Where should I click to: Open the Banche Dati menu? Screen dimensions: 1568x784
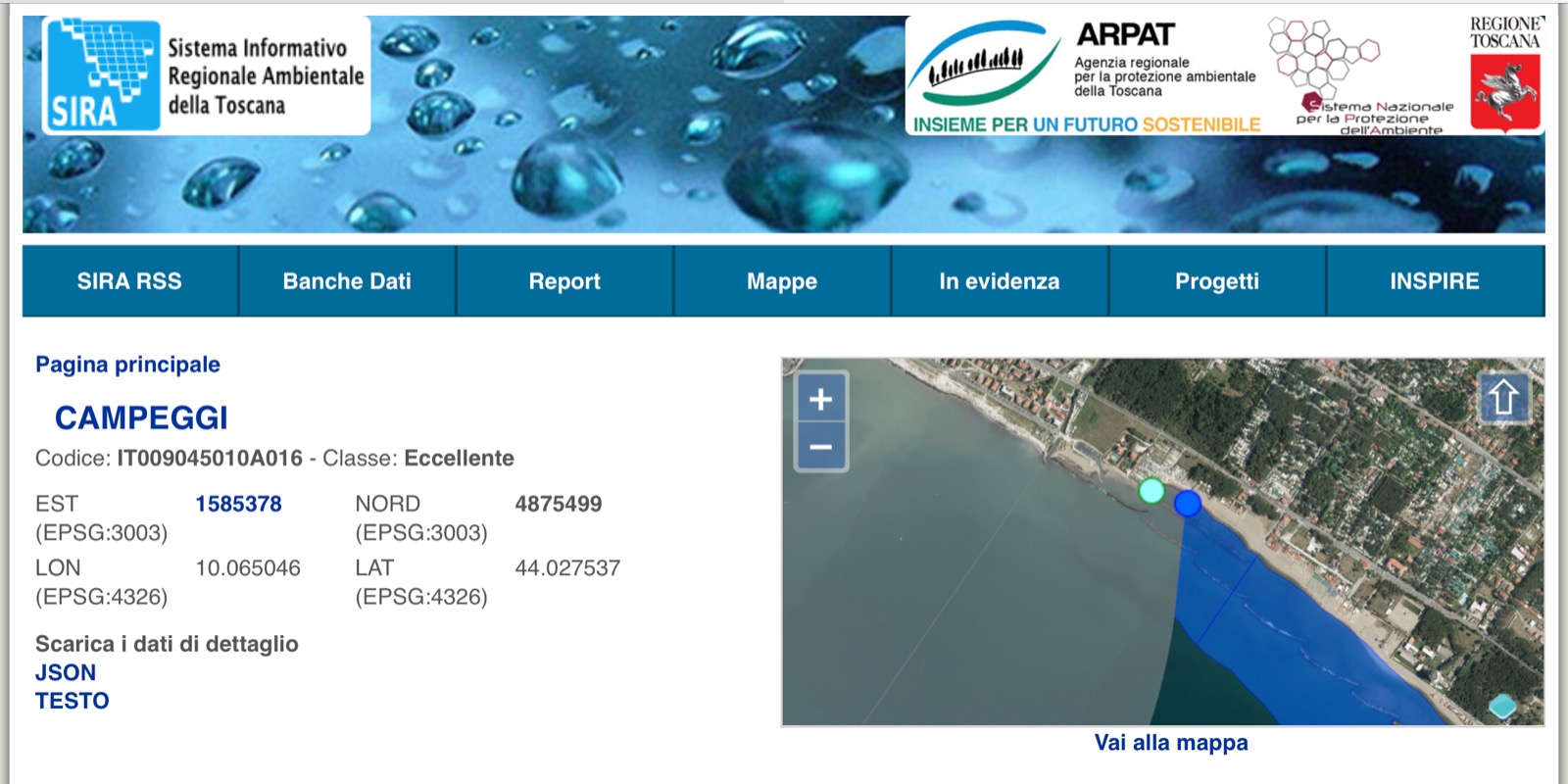pyautogui.click(x=347, y=281)
